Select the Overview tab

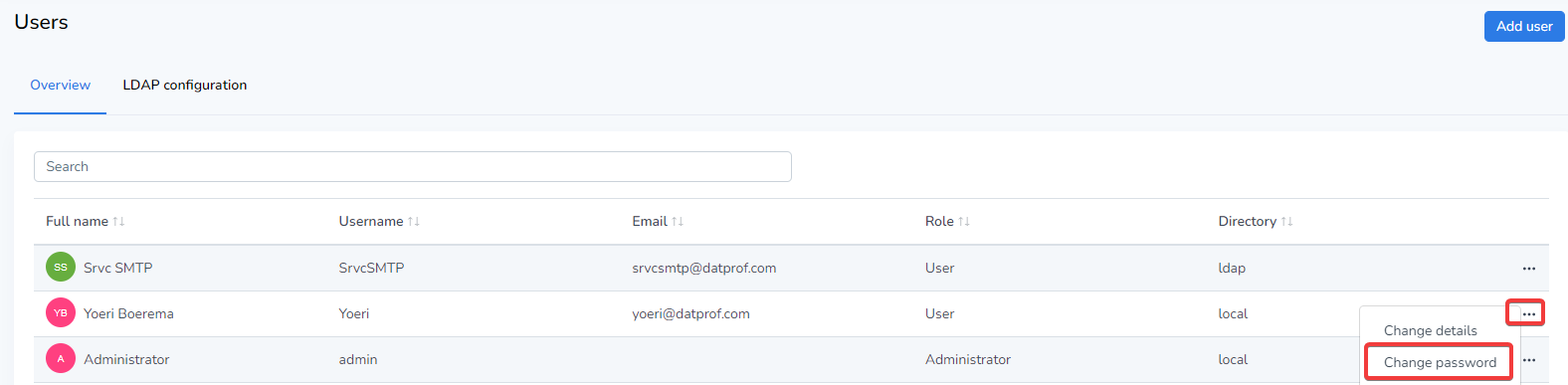(x=60, y=86)
